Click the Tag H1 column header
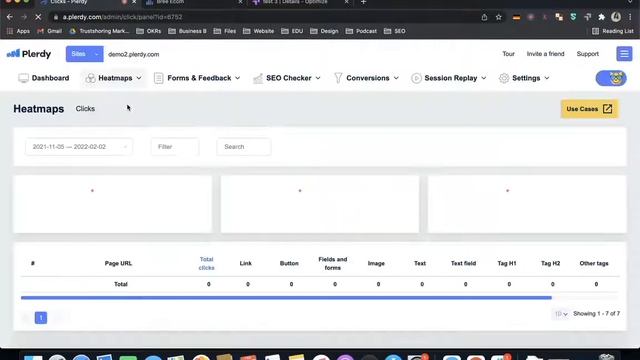The image size is (640, 360). 507,264
